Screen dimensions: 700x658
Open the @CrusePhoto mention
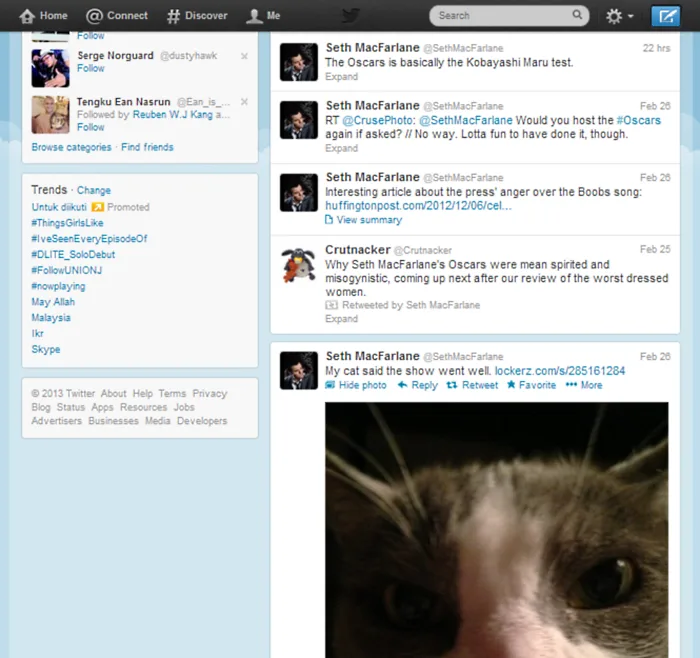379,121
